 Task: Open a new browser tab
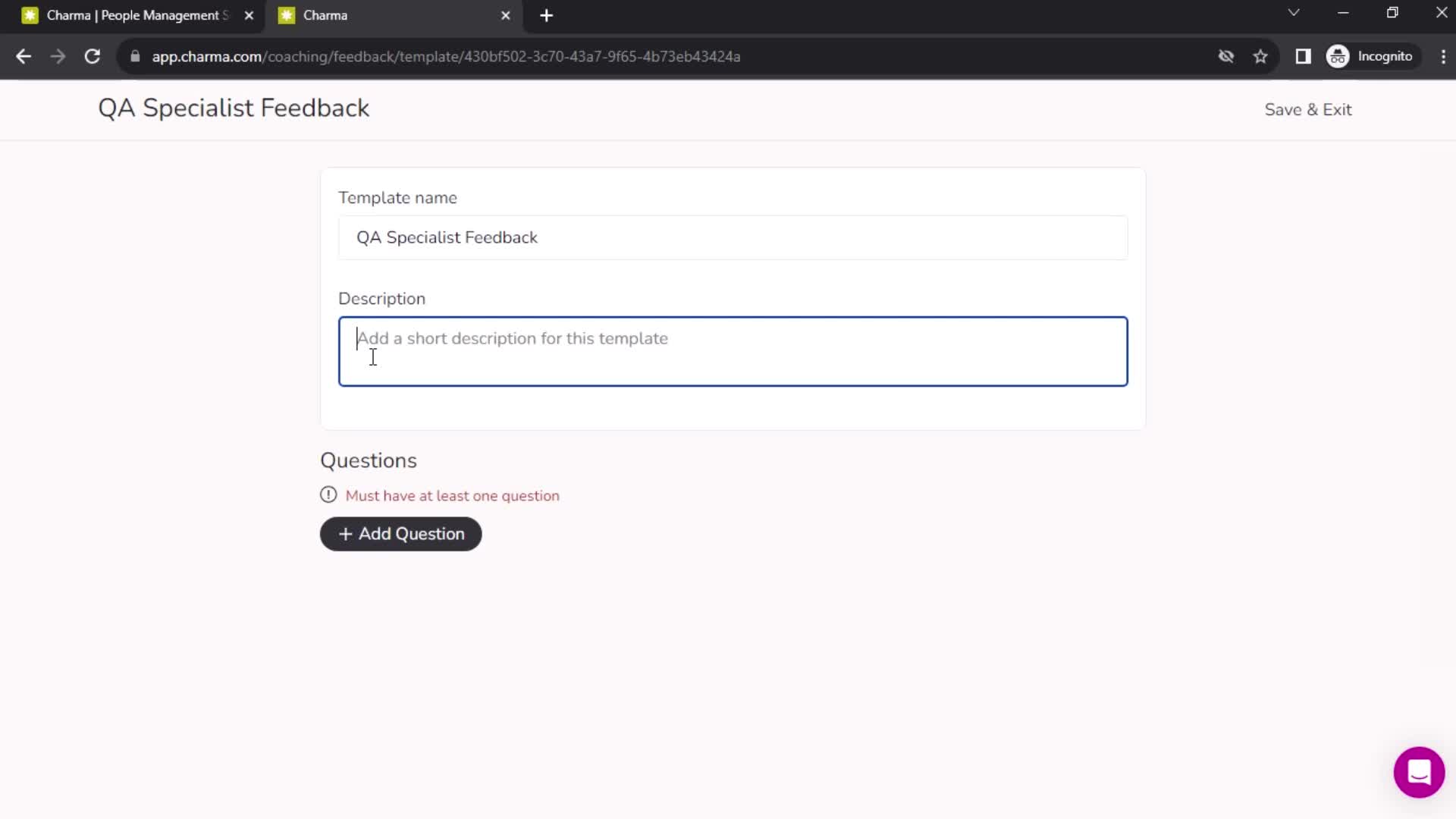pos(546,15)
